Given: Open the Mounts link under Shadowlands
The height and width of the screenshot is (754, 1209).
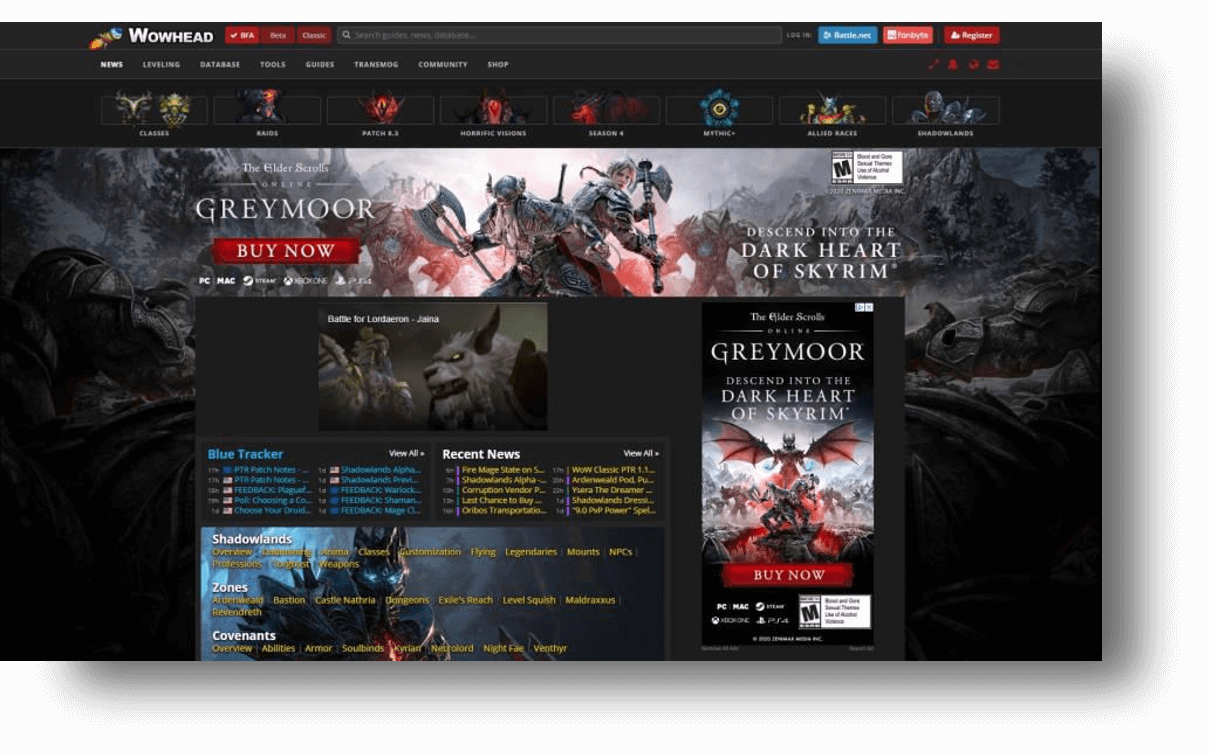Looking at the screenshot, I should (x=583, y=552).
